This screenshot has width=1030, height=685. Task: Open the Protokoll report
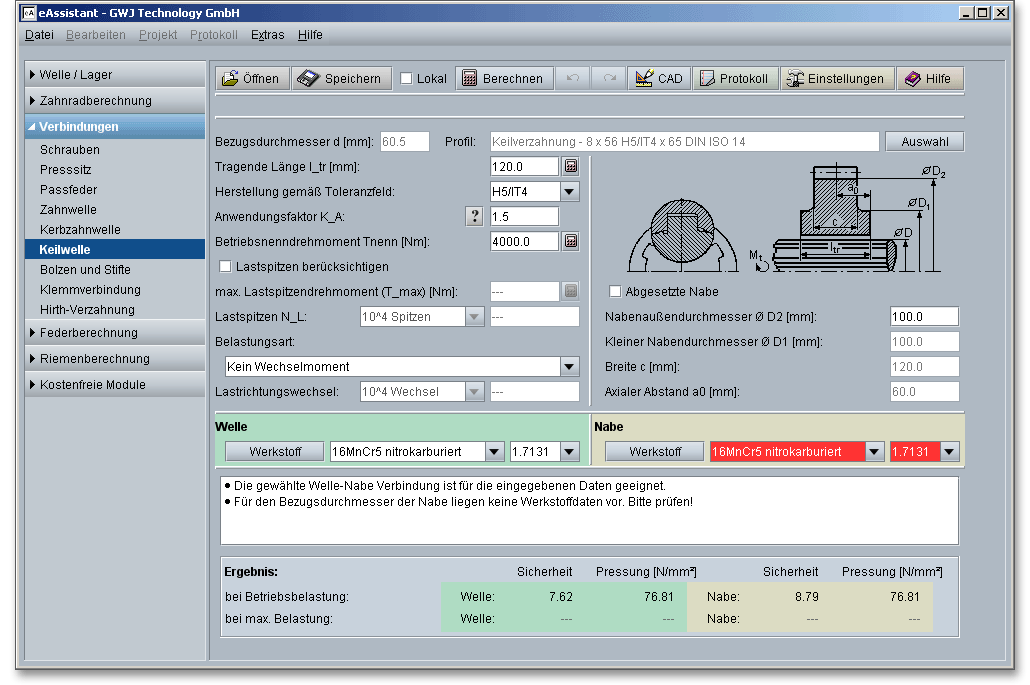734,79
